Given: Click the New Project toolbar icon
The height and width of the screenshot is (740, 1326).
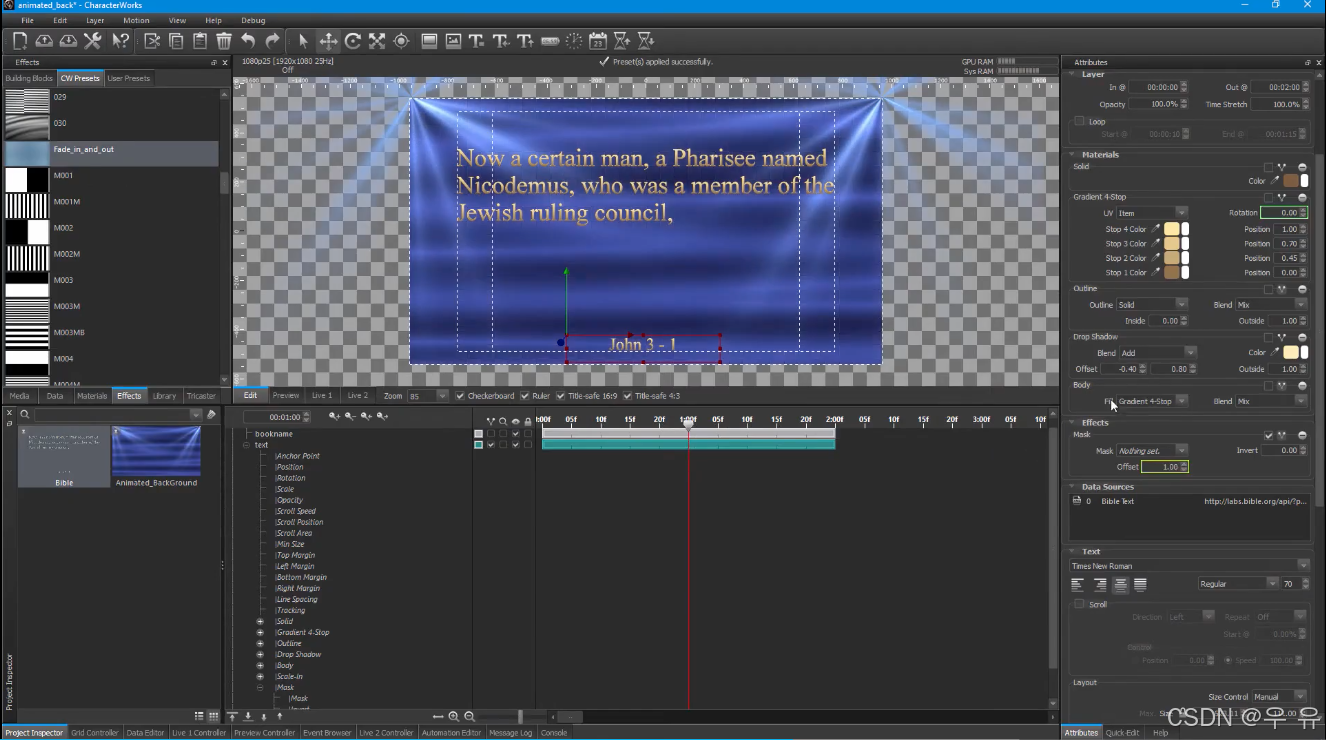Looking at the screenshot, I should pos(20,41).
